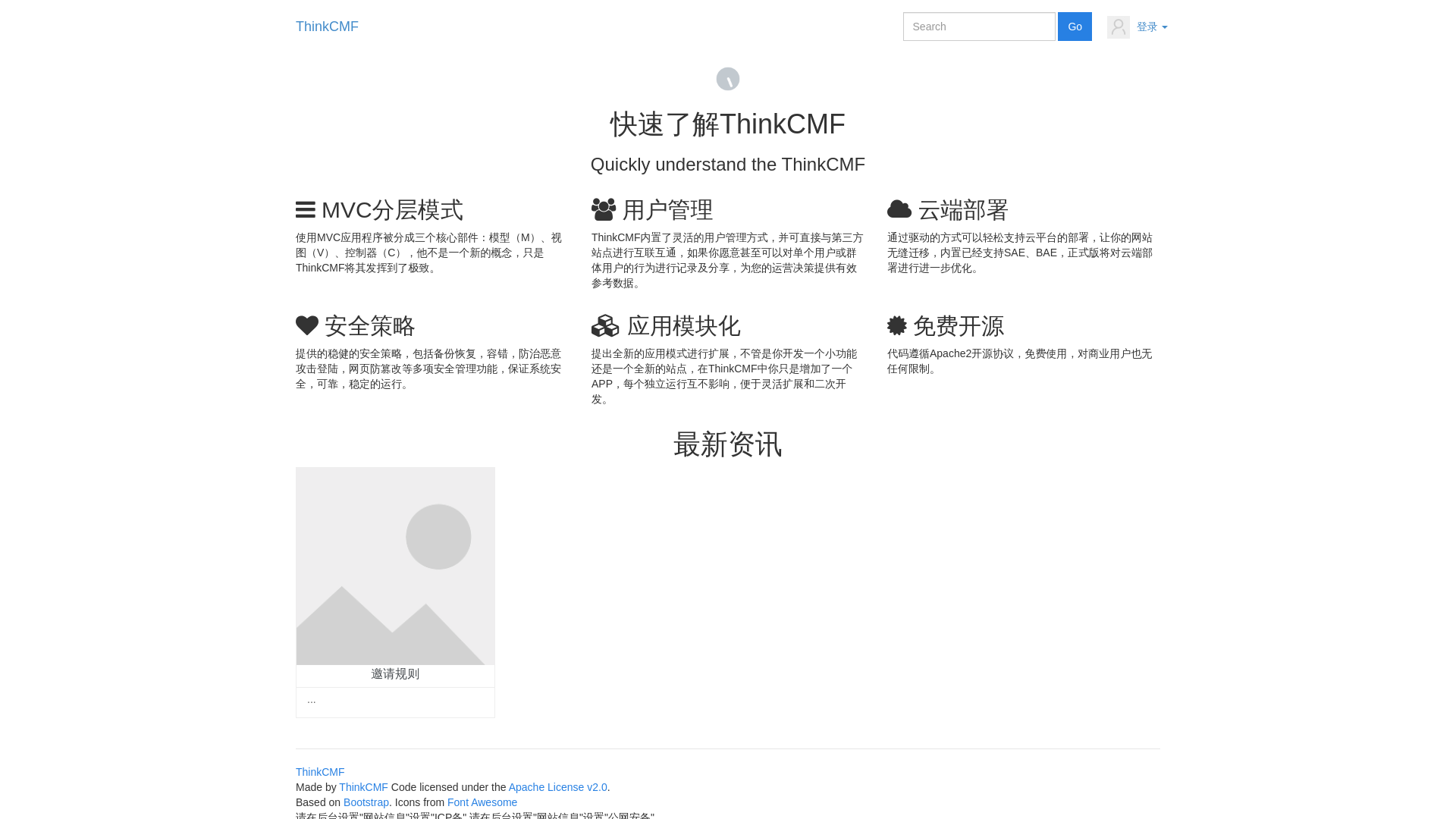
Task: Open the ThinkCMF brand link in the navbar
Action: click(327, 27)
